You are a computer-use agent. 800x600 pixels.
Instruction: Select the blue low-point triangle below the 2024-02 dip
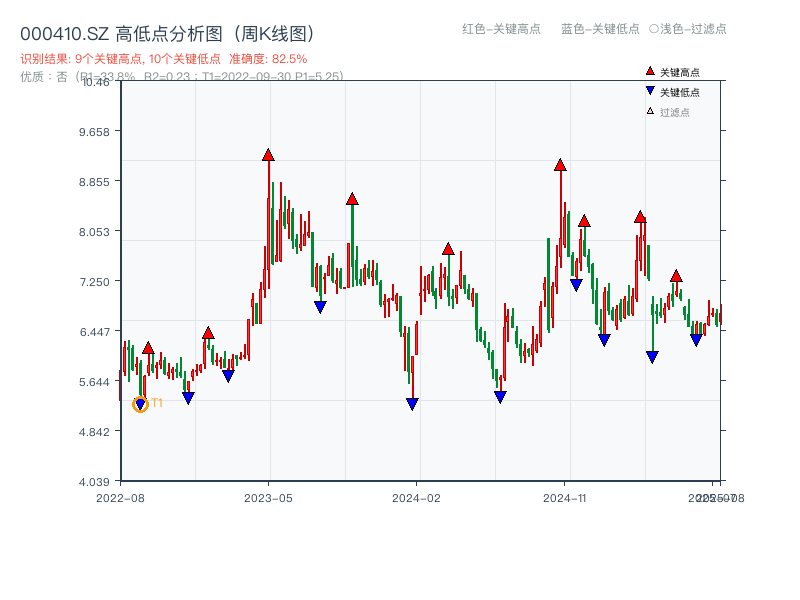(412, 402)
